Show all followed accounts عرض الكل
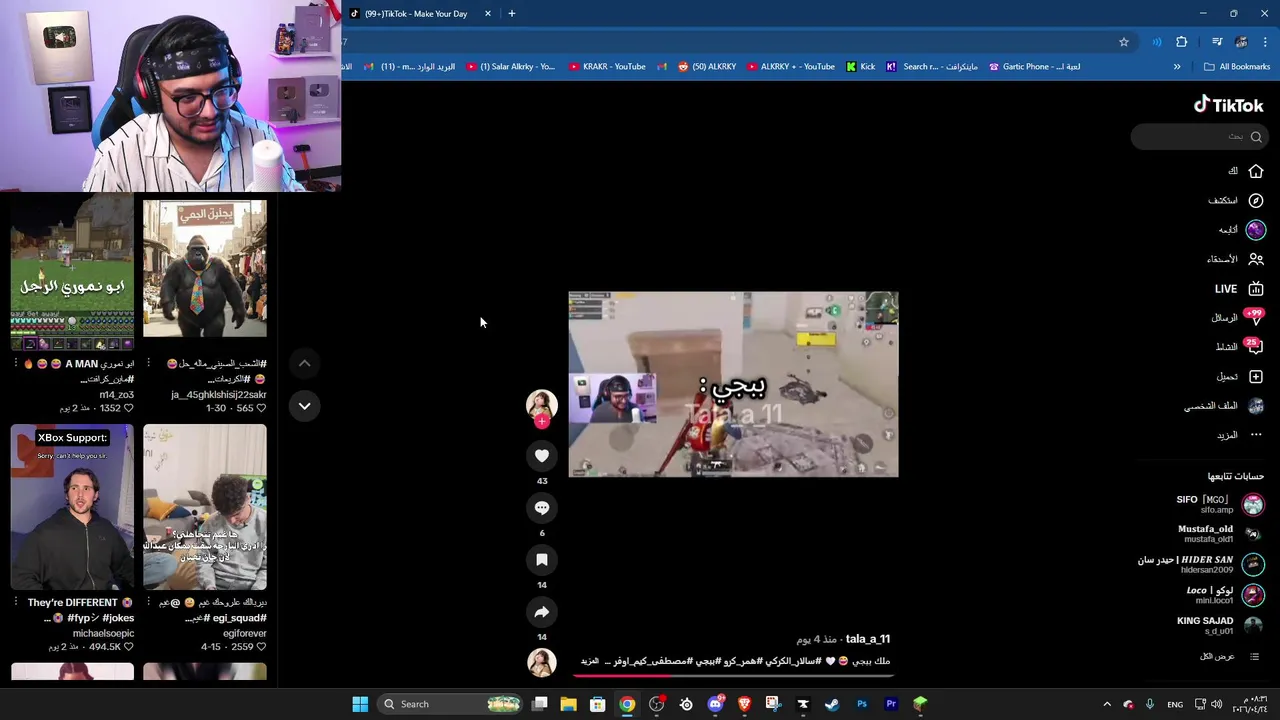 click(x=1229, y=656)
